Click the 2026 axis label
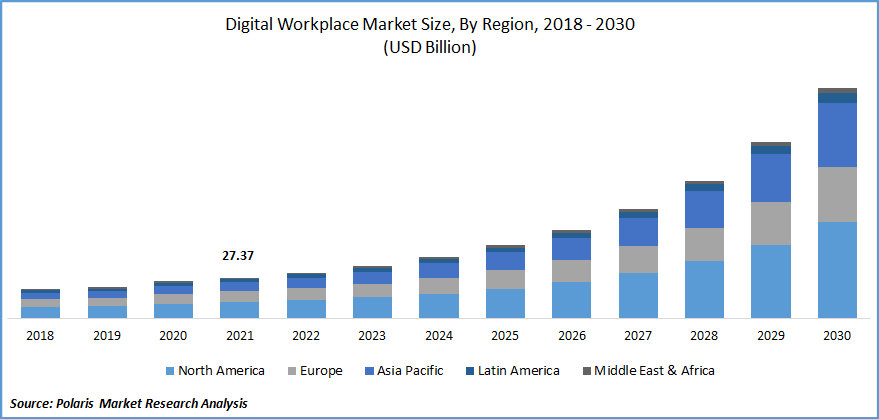 [572, 336]
